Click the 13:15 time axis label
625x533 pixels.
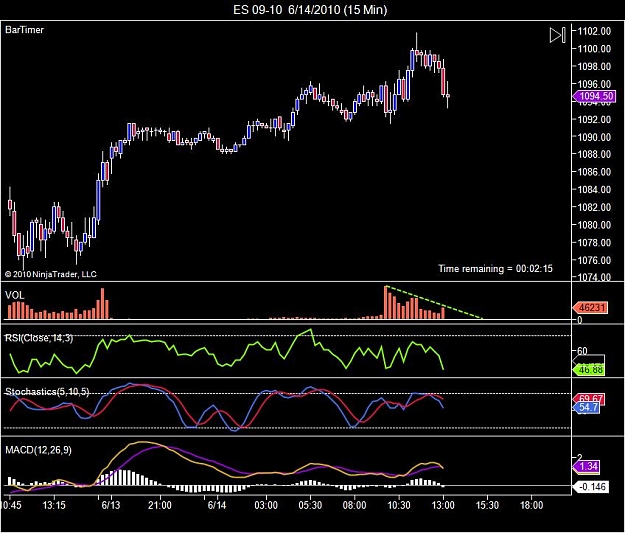(54, 505)
